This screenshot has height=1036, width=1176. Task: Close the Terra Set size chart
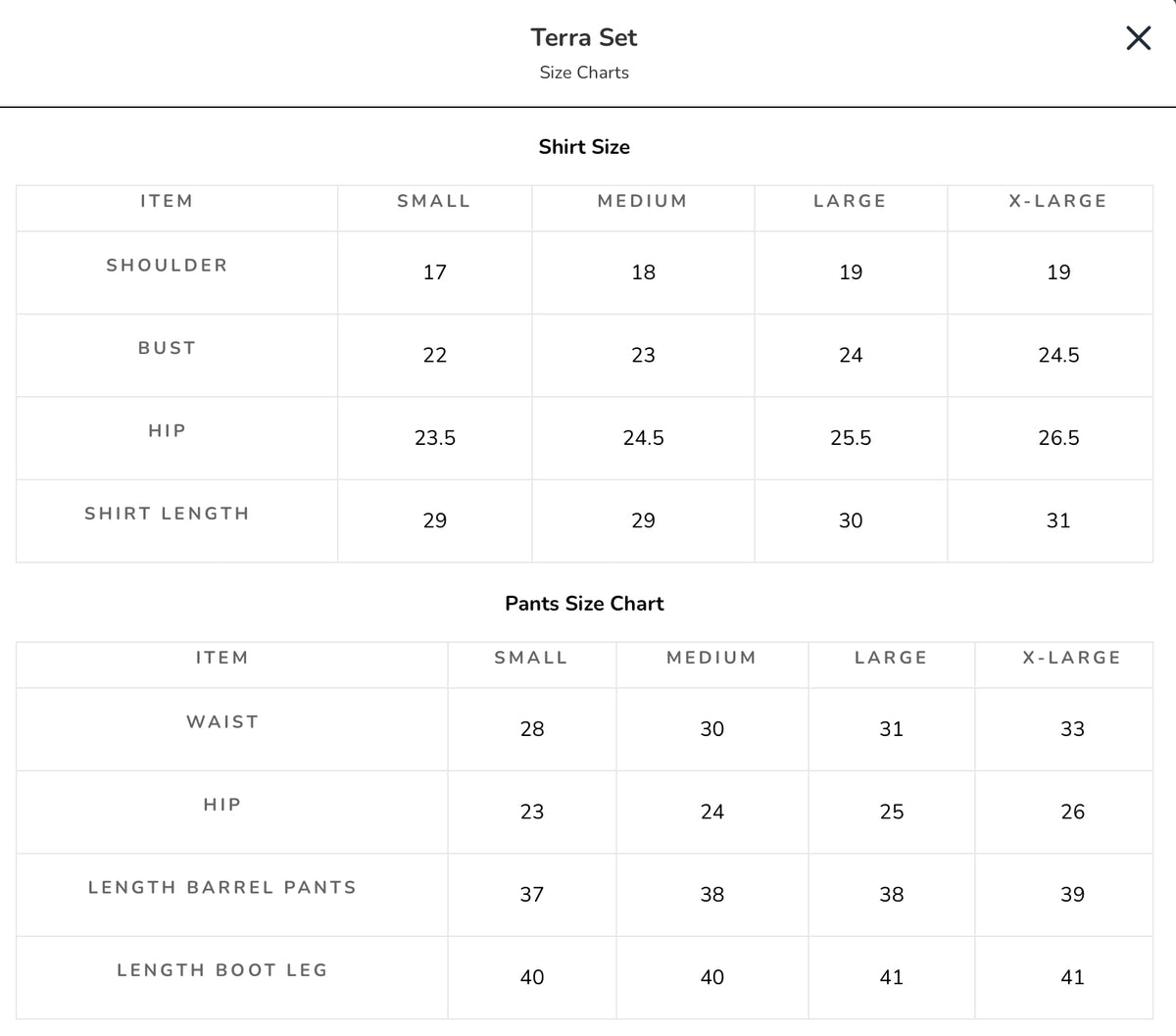(1138, 38)
